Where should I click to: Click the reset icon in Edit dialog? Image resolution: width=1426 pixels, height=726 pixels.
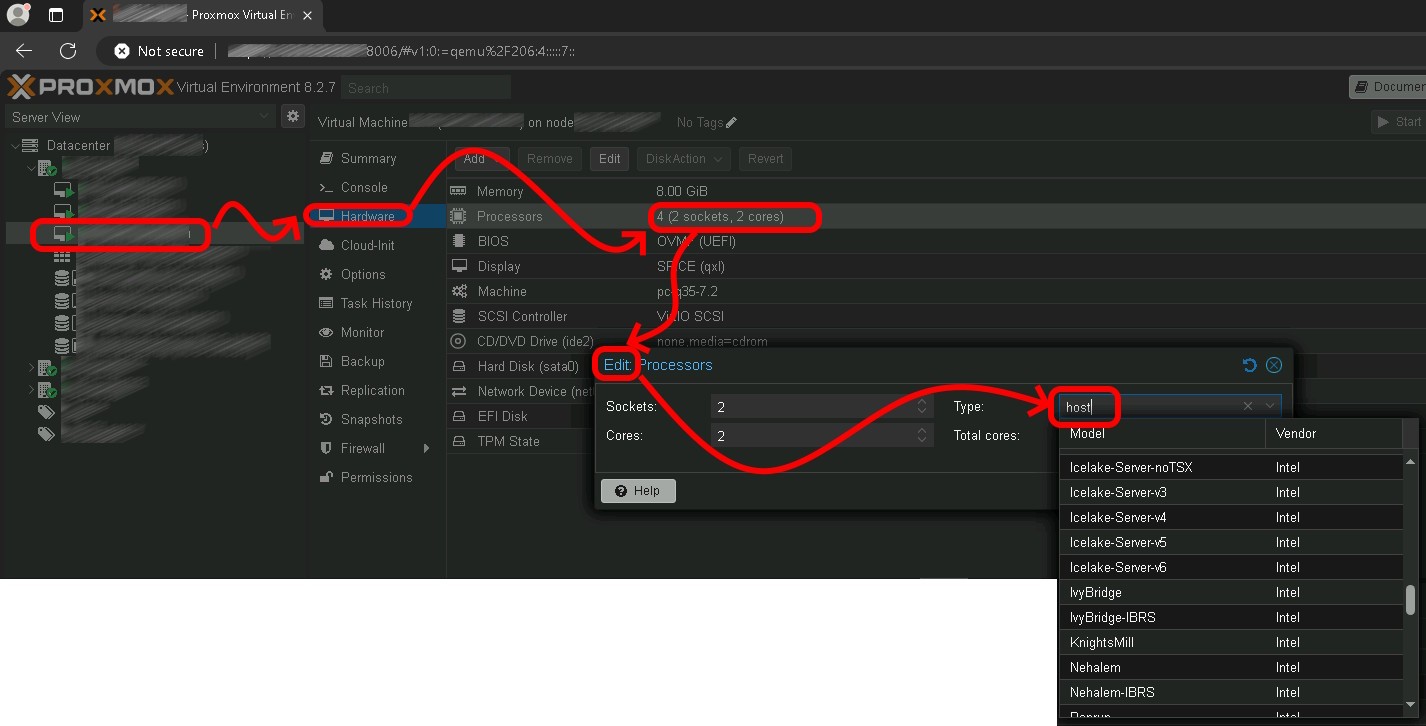coord(1249,365)
